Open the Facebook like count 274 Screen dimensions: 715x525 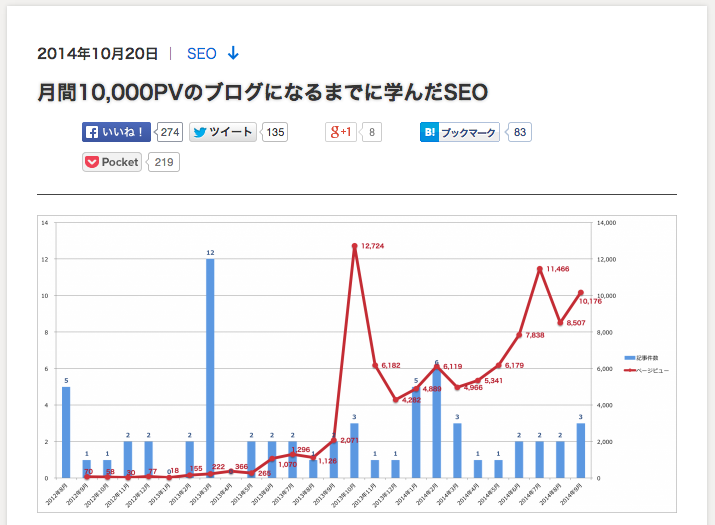[170, 132]
